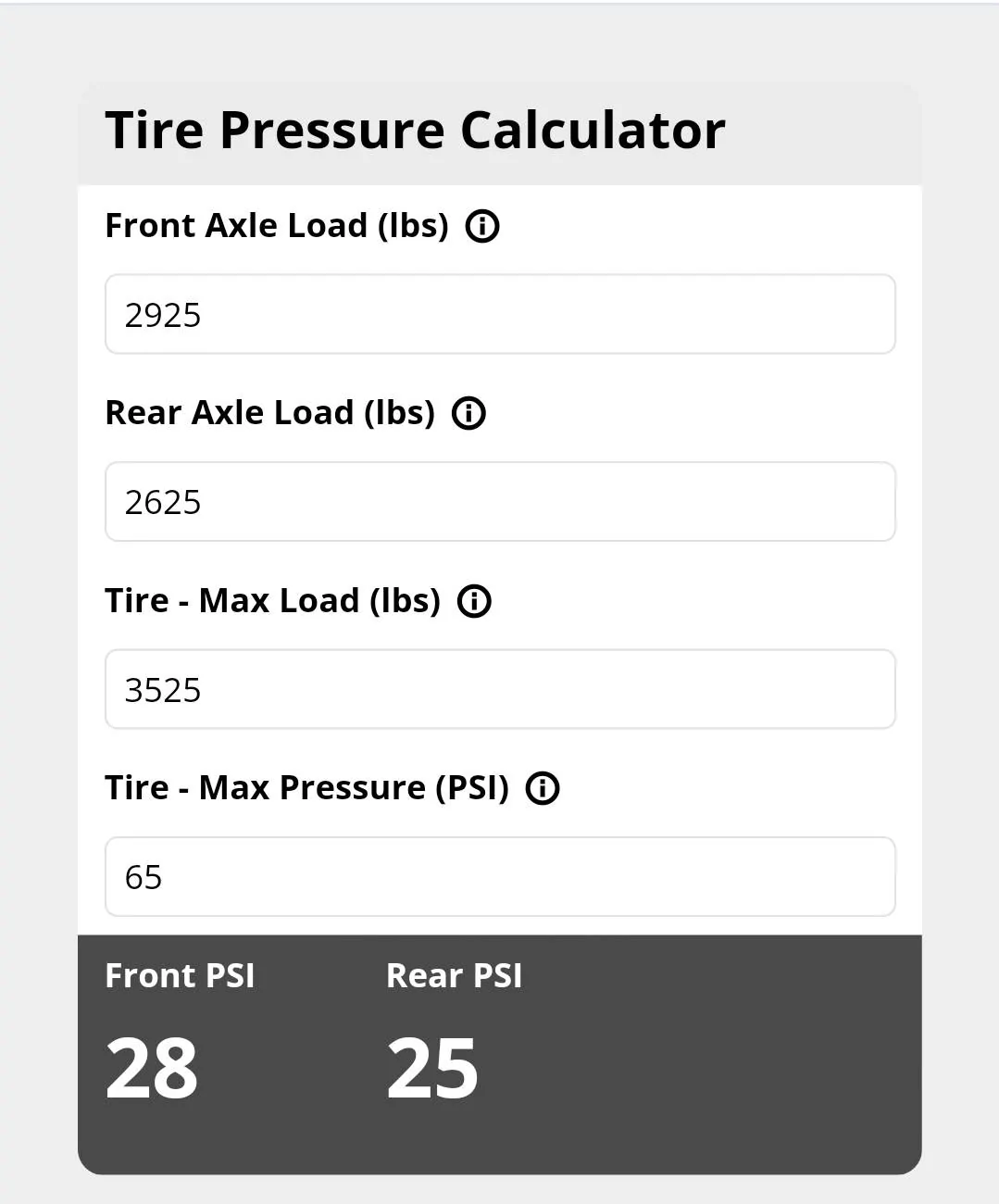Screen dimensions: 999x1204
Task: Click the Tire - Max Pressure (PSI) label
Action: [x=307, y=788]
